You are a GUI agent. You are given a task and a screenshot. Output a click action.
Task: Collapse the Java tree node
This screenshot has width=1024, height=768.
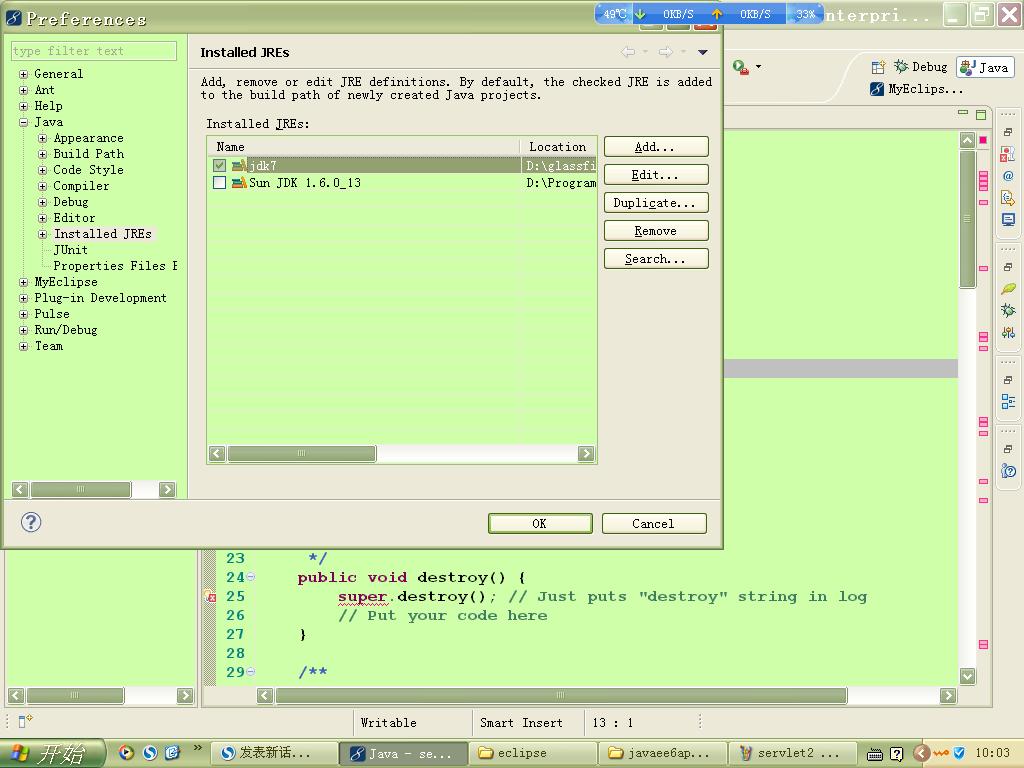click(24, 122)
